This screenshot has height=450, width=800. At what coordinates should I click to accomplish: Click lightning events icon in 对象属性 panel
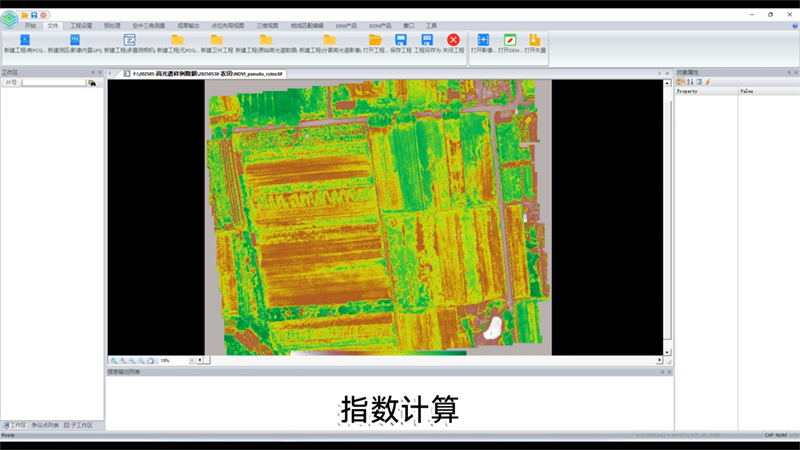[x=708, y=82]
